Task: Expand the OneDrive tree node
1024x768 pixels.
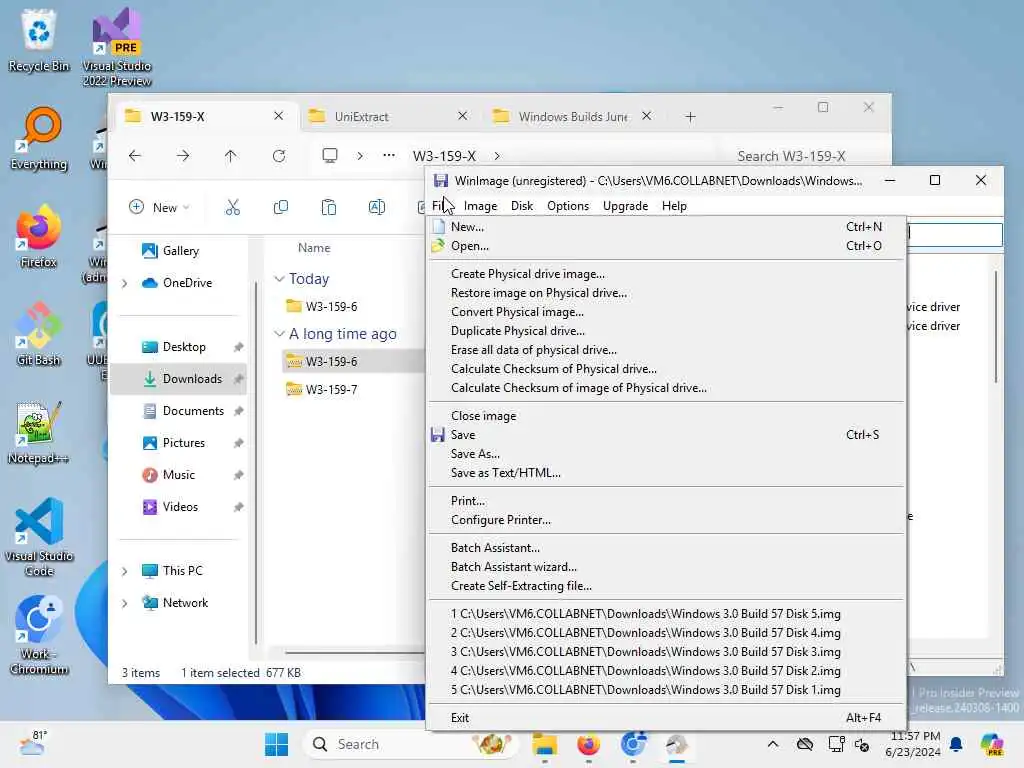Action: pyautogui.click(x=125, y=283)
